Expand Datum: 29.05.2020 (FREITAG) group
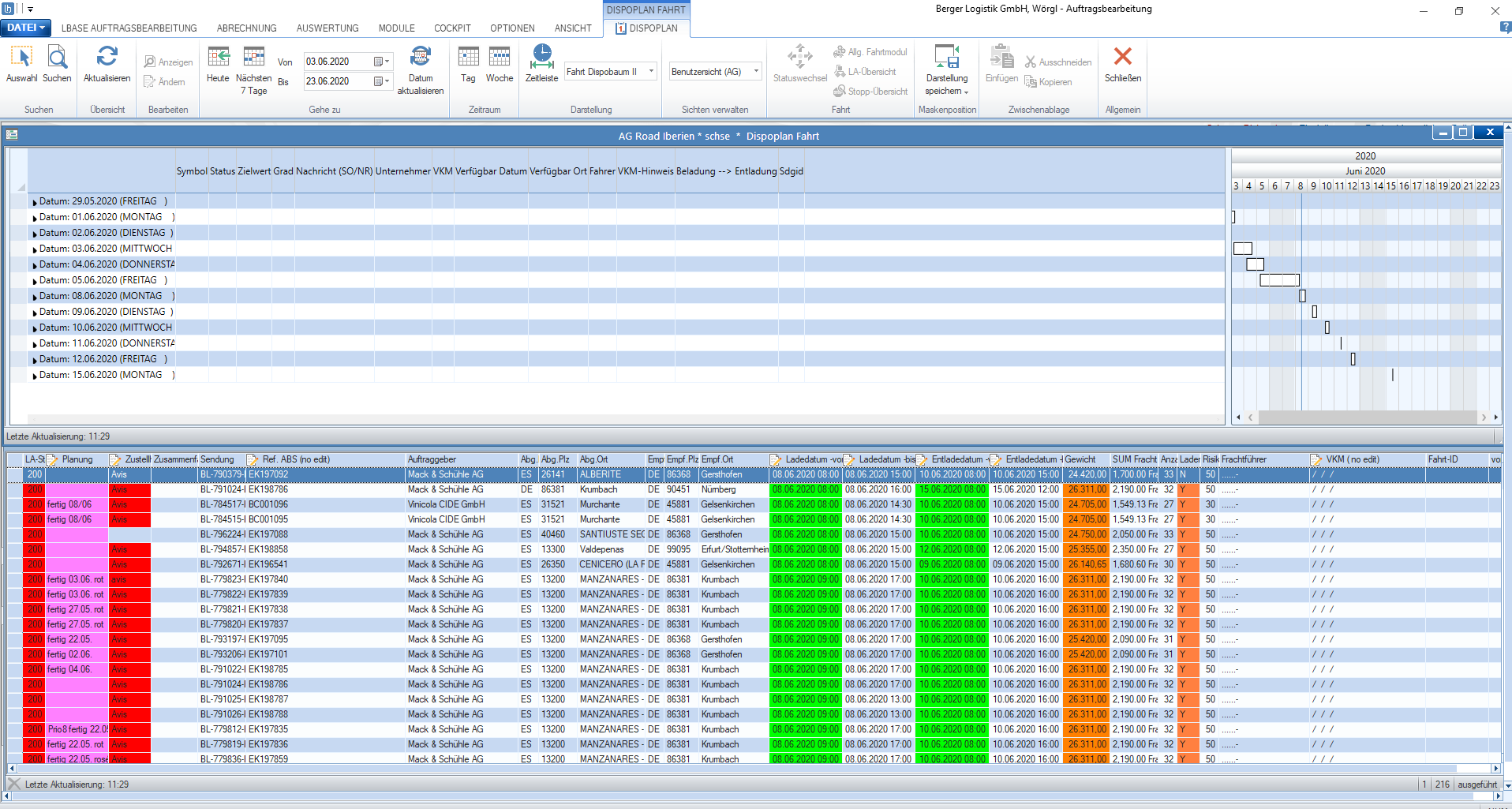1512x809 pixels. click(x=35, y=202)
